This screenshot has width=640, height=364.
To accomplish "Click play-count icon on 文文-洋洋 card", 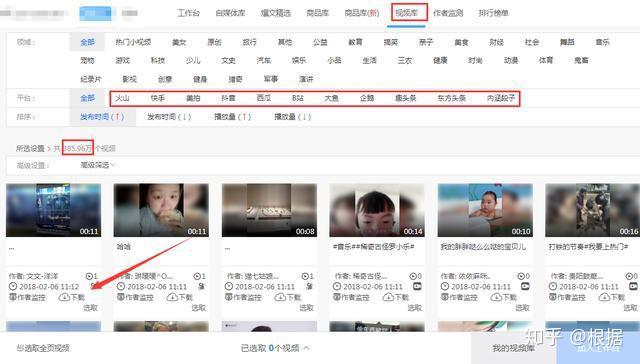I will point(89,276).
